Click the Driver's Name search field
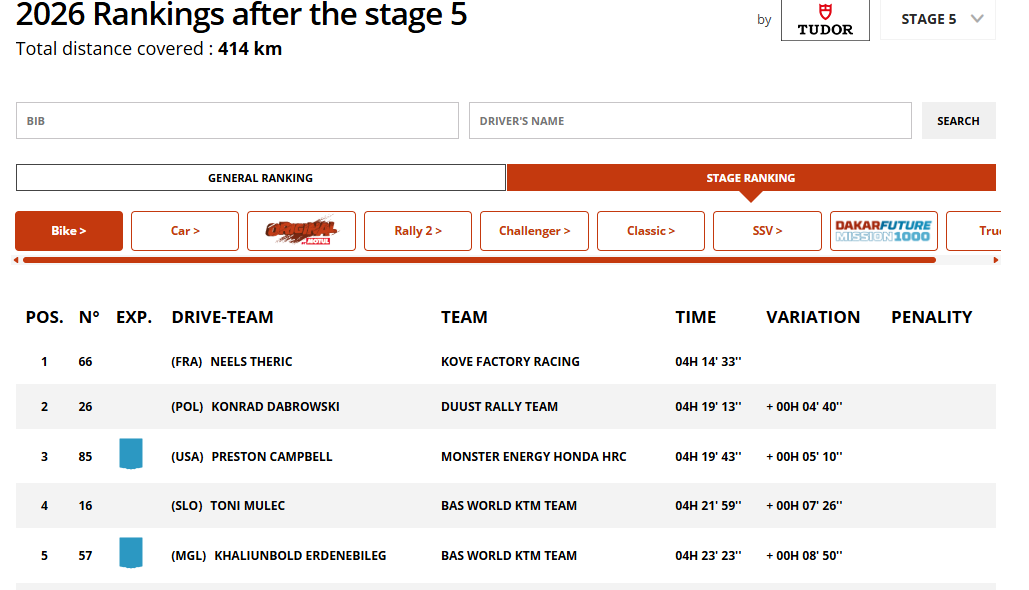Image resolution: width=1029 pixels, height=590 pixels. 690,121
